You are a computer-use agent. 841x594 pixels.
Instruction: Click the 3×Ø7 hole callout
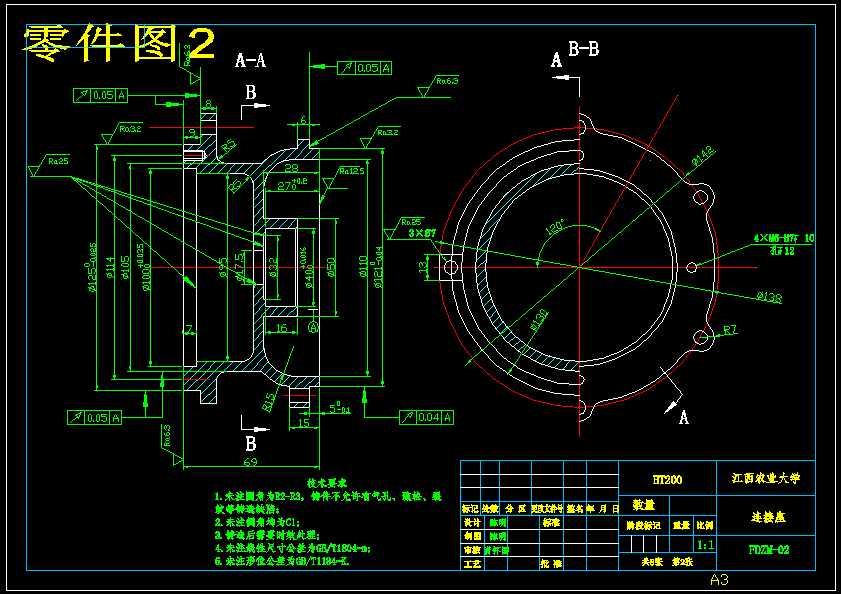(422, 233)
